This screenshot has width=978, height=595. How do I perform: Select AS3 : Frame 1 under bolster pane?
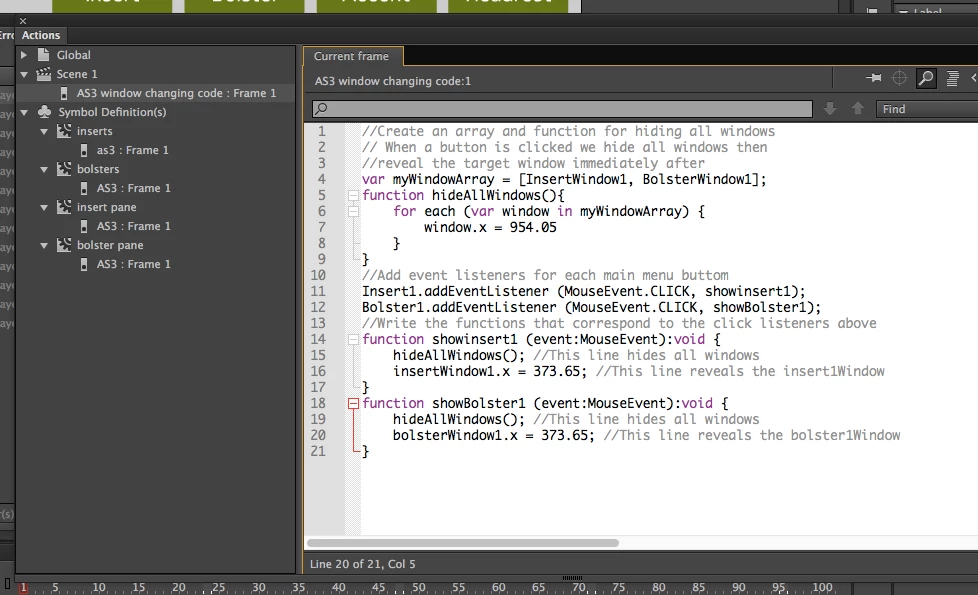click(133, 264)
